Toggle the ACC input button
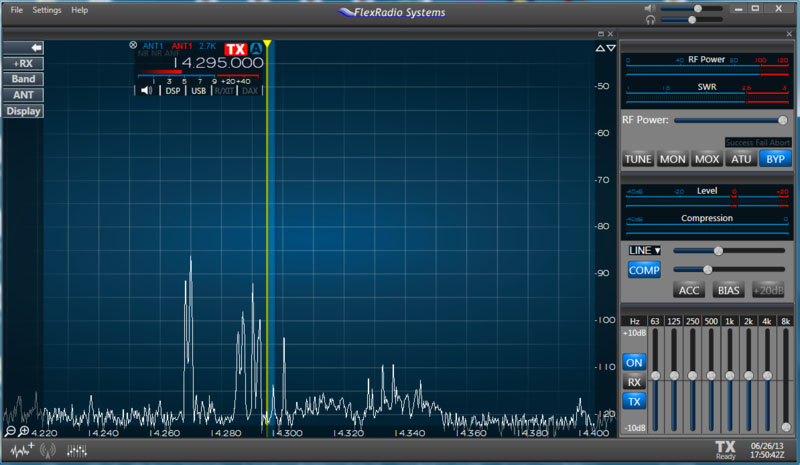This screenshot has height=465, width=800. 689,290
